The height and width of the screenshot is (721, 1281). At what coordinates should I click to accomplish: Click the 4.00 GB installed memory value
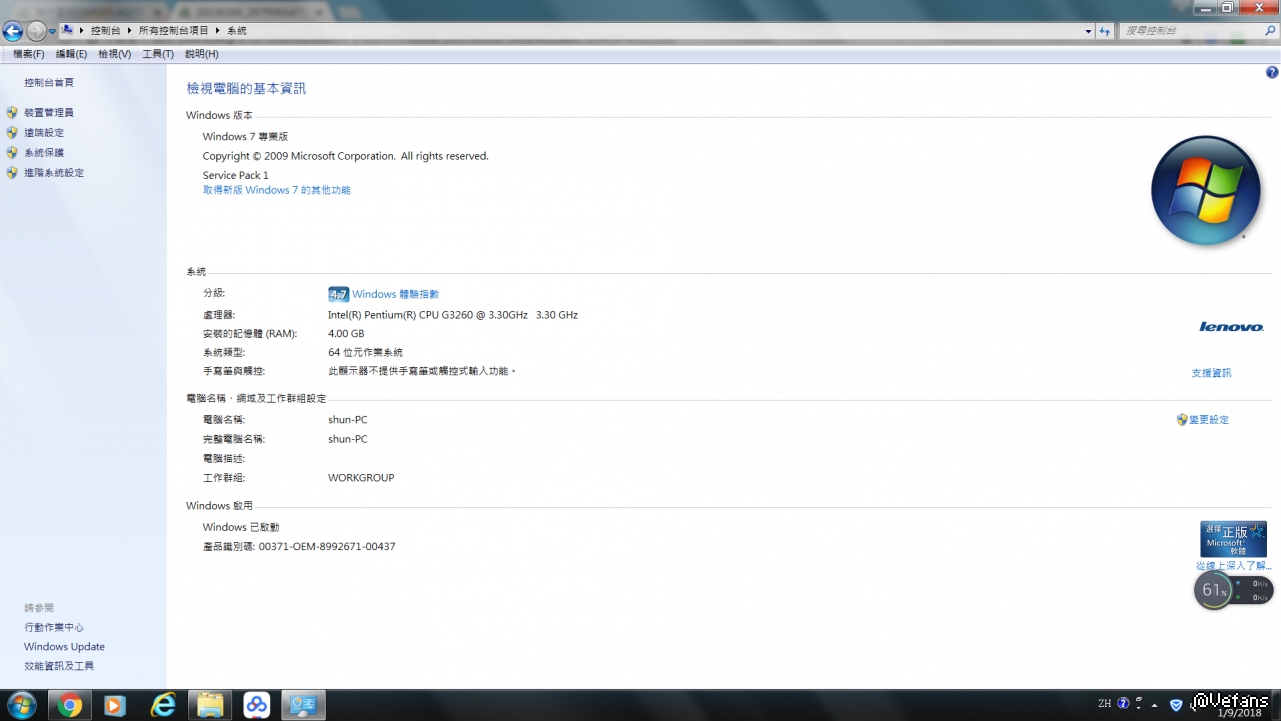coord(346,334)
